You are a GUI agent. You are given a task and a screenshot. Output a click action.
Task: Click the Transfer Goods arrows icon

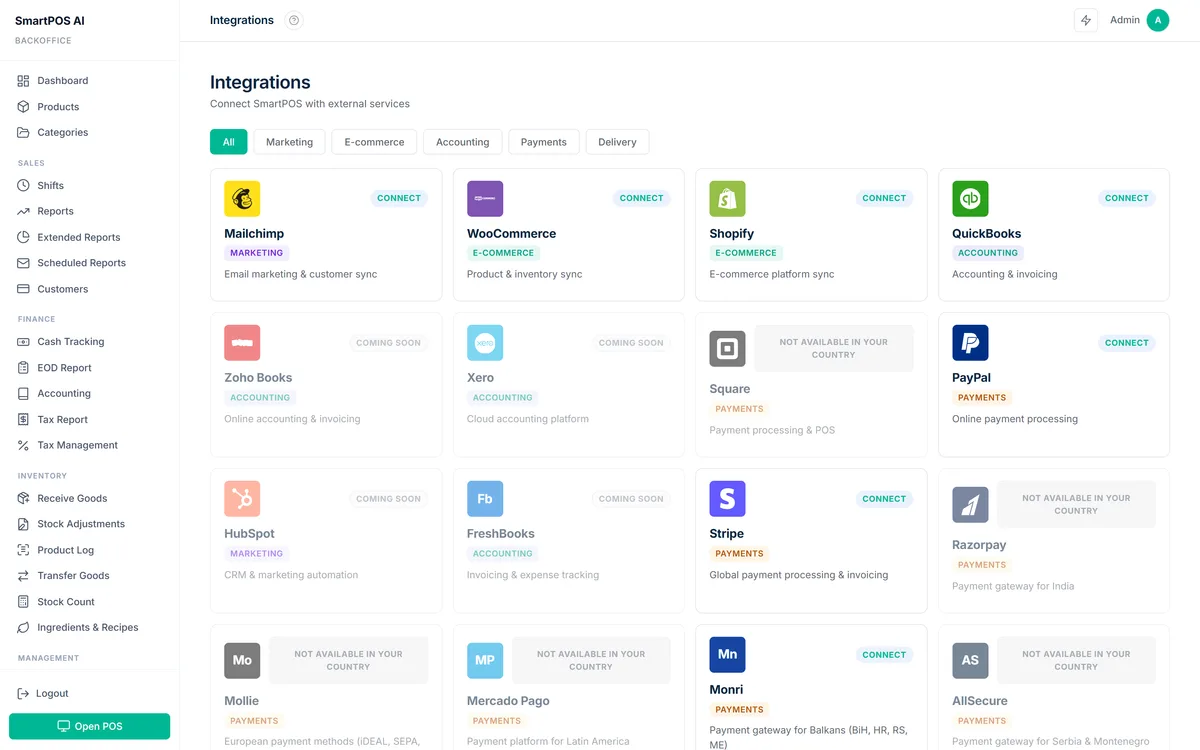[23, 577]
